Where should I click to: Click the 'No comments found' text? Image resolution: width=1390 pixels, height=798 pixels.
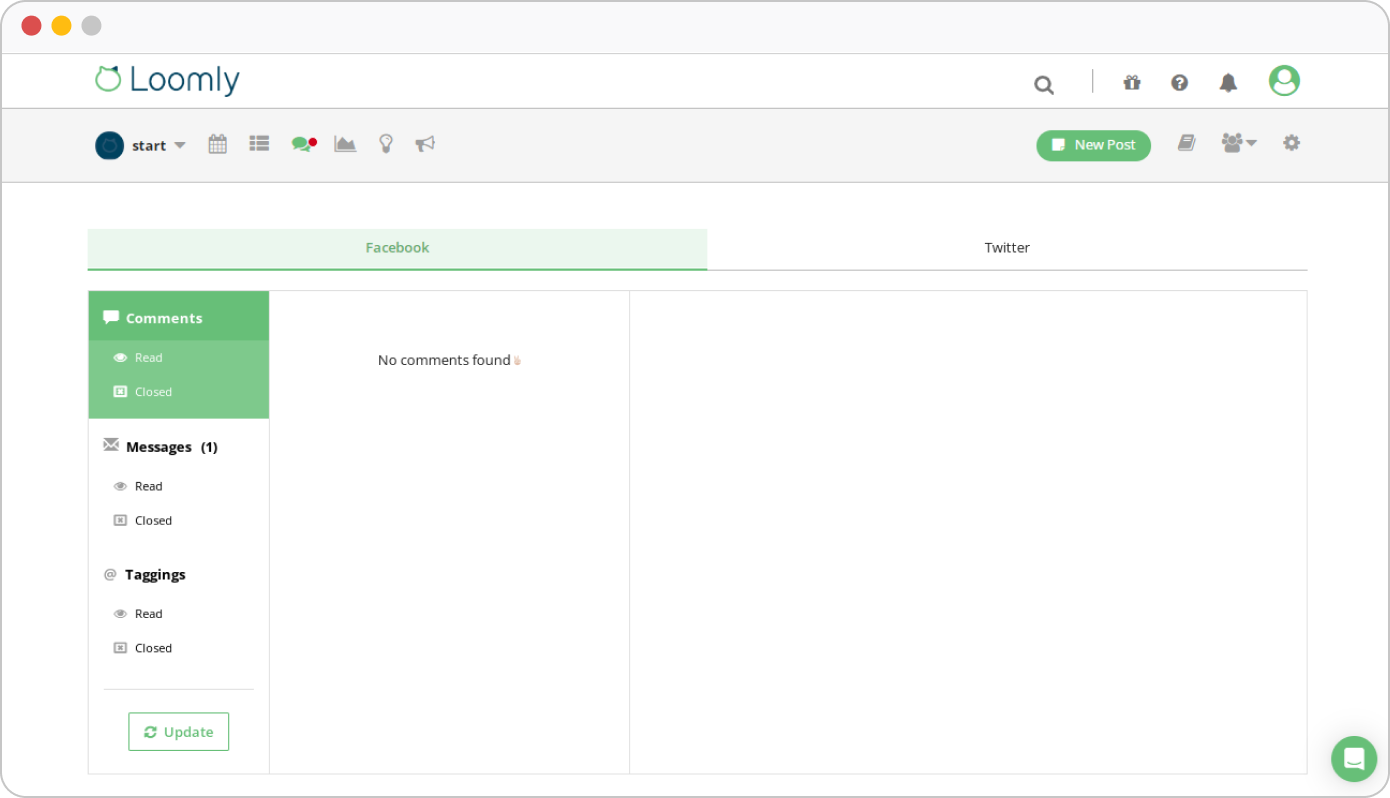pyautogui.click(x=444, y=360)
